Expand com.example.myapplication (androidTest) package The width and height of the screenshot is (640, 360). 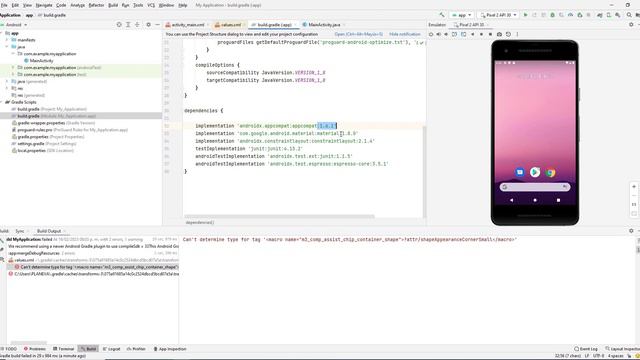click(x=13, y=68)
